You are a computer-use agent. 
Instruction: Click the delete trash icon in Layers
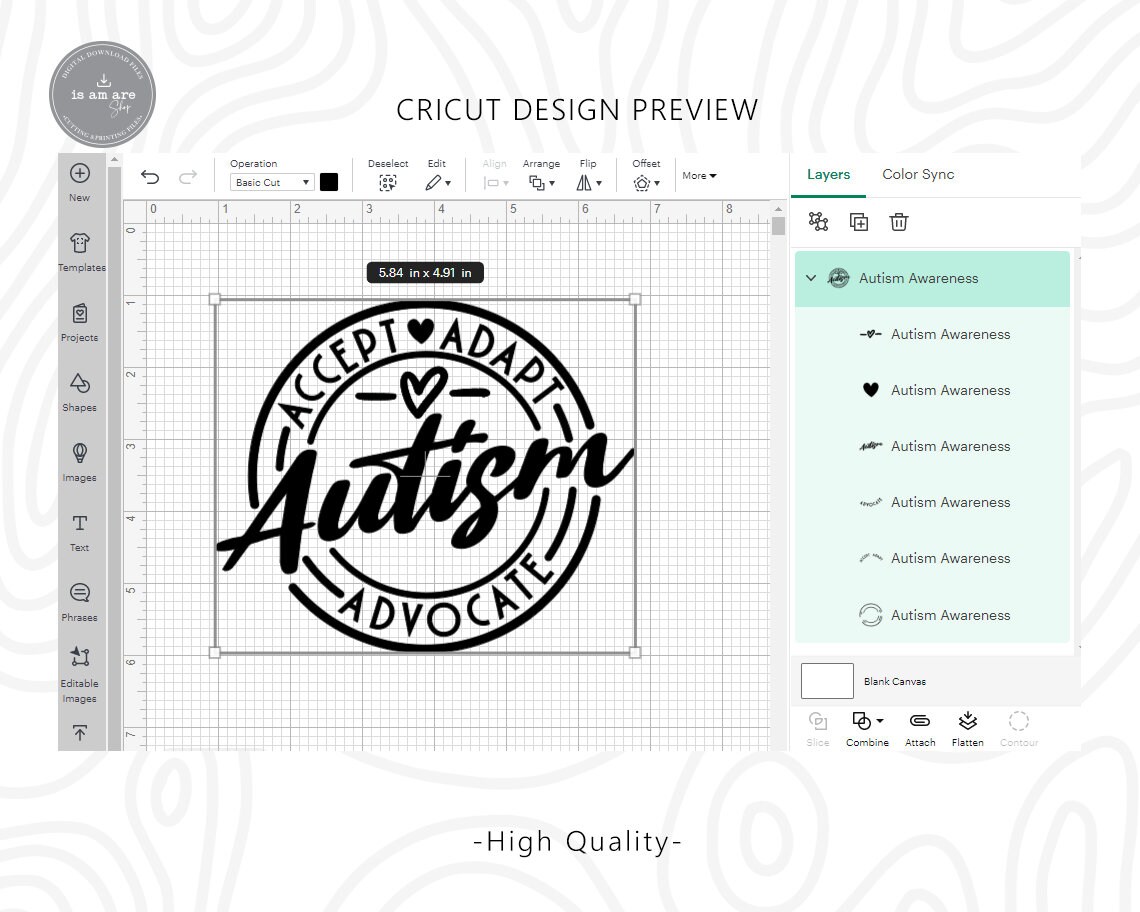899,222
